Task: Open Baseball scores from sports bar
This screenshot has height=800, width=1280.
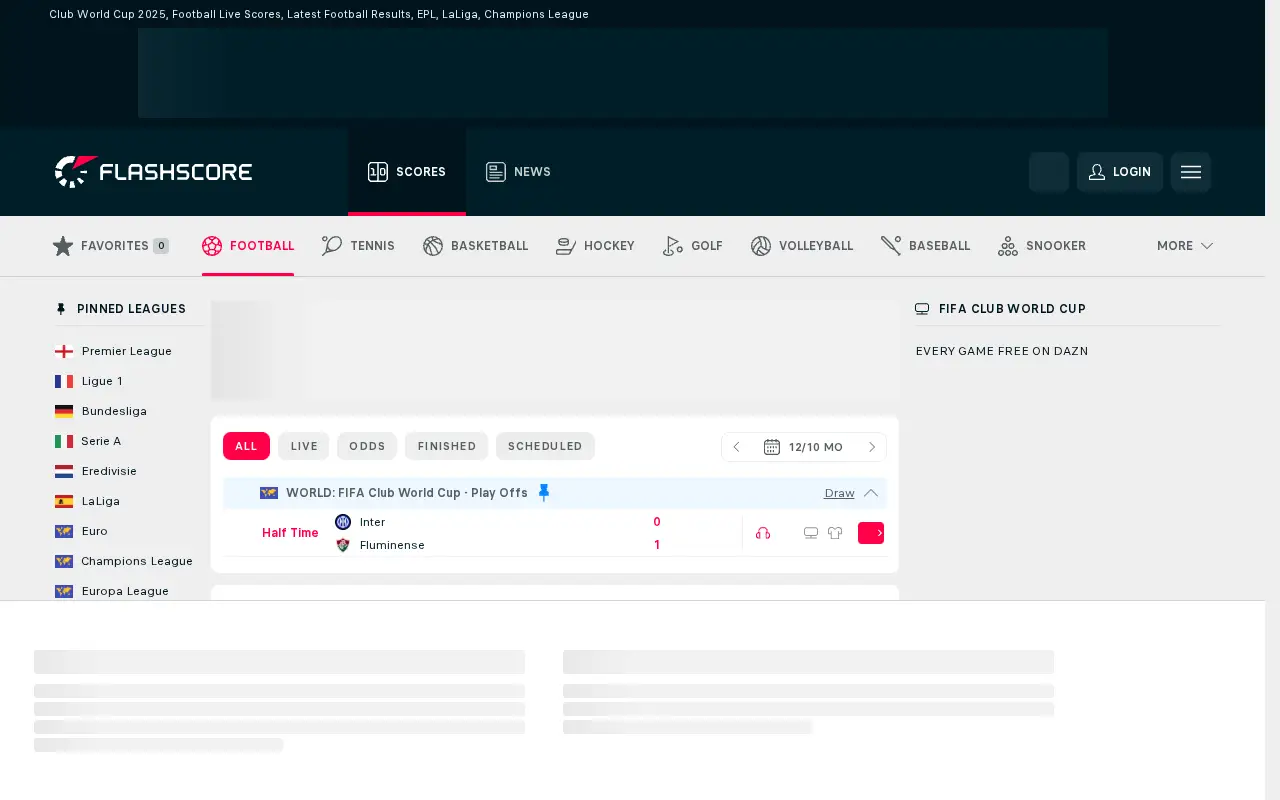Action: coord(925,246)
